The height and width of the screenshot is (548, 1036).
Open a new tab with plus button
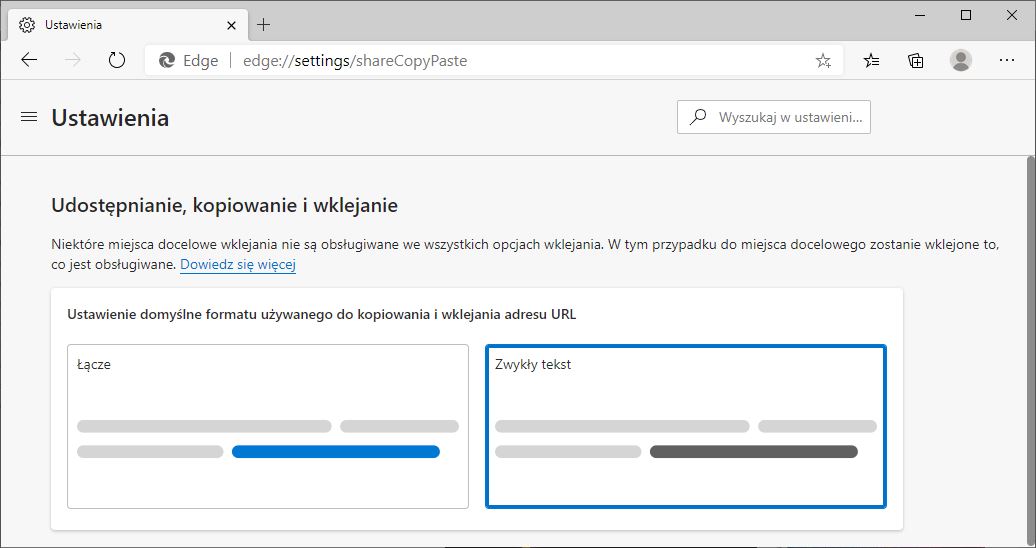click(x=264, y=25)
